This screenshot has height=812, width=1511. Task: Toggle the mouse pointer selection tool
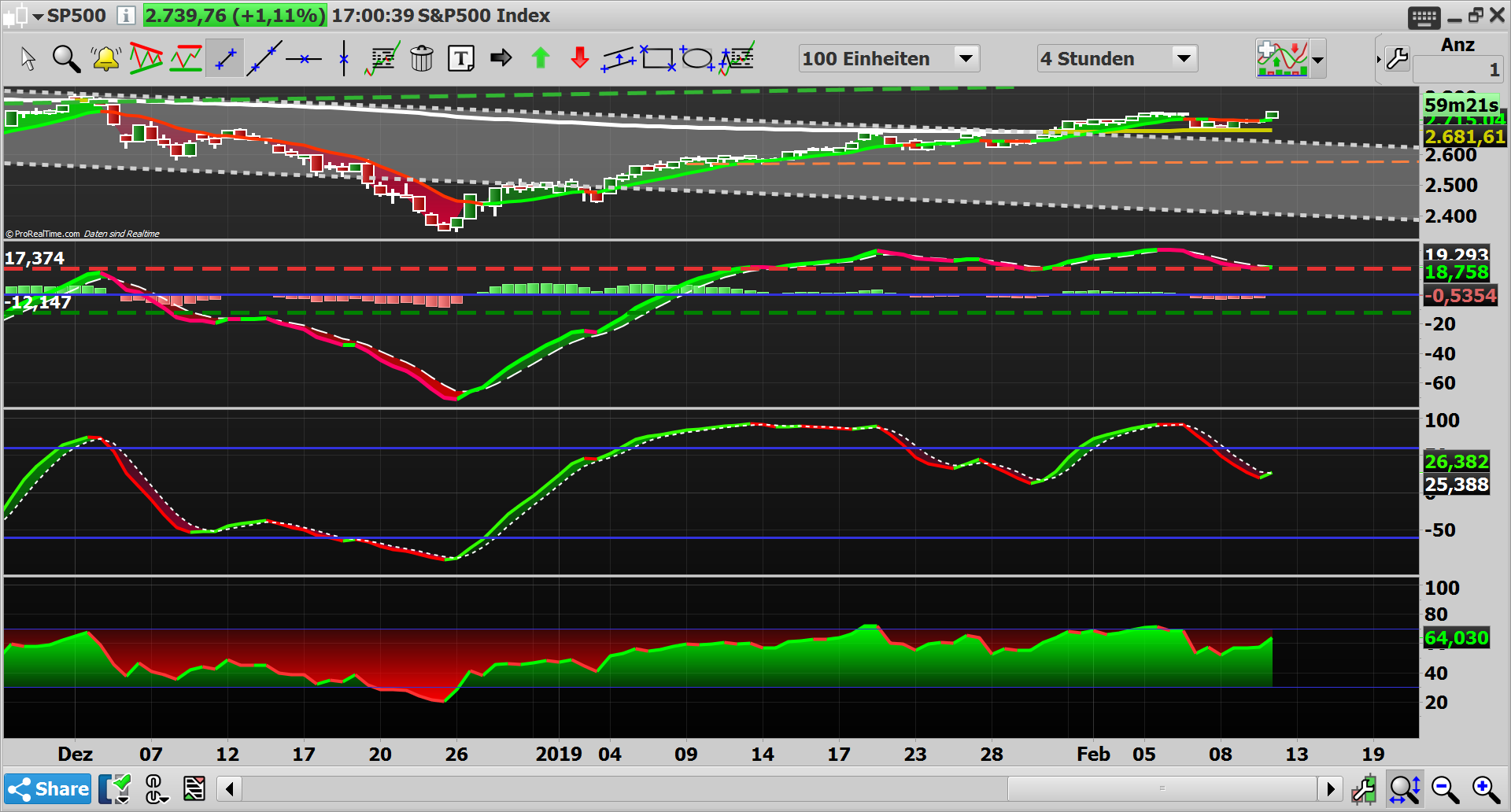pyautogui.click(x=28, y=57)
